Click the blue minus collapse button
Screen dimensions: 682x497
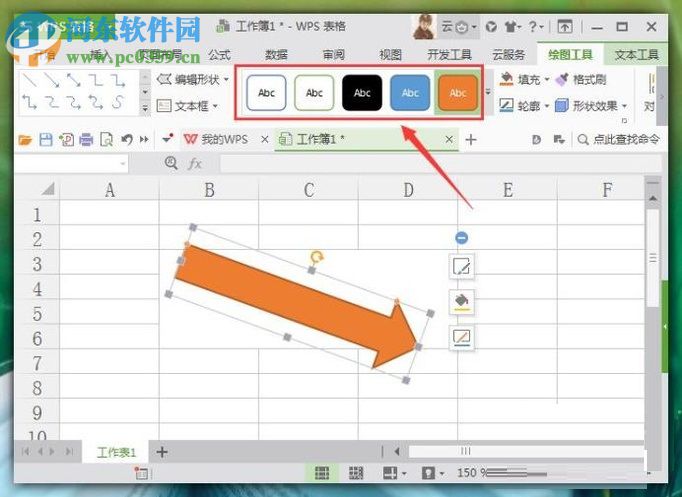click(x=461, y=238)
